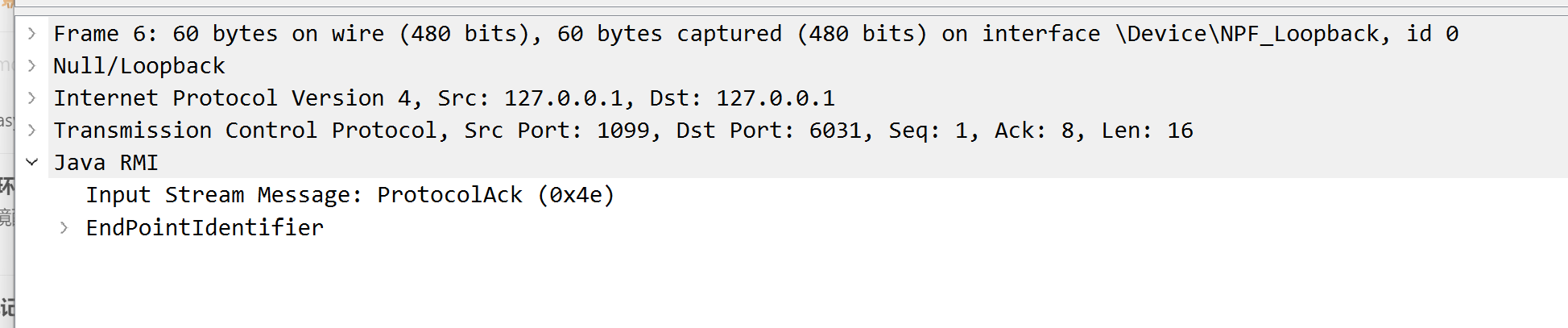Viewport: 1568px width, 328px height.
Task: Expand Internet Protocol Version 4 arrow
Action: point(31,98)
